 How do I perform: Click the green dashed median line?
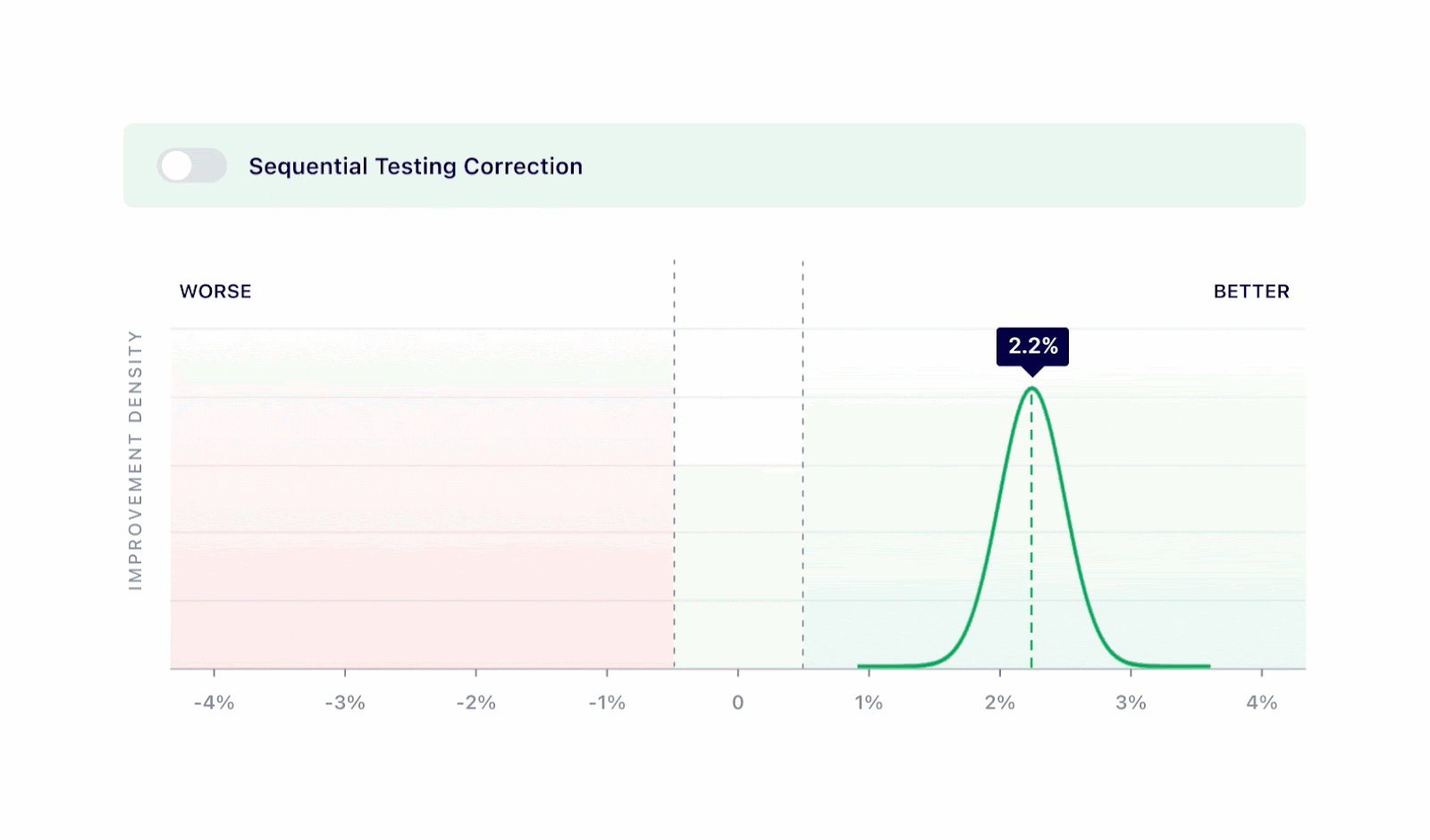click(1031, 536)
